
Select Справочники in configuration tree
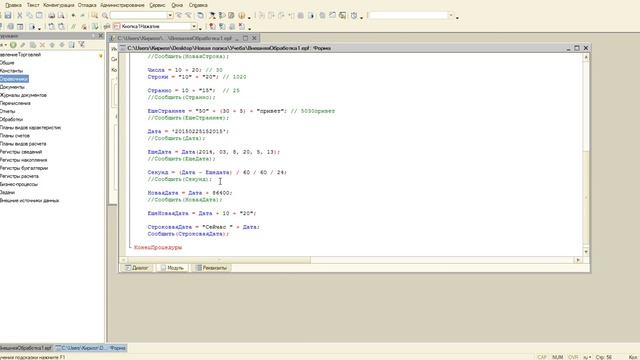(14, 79)
